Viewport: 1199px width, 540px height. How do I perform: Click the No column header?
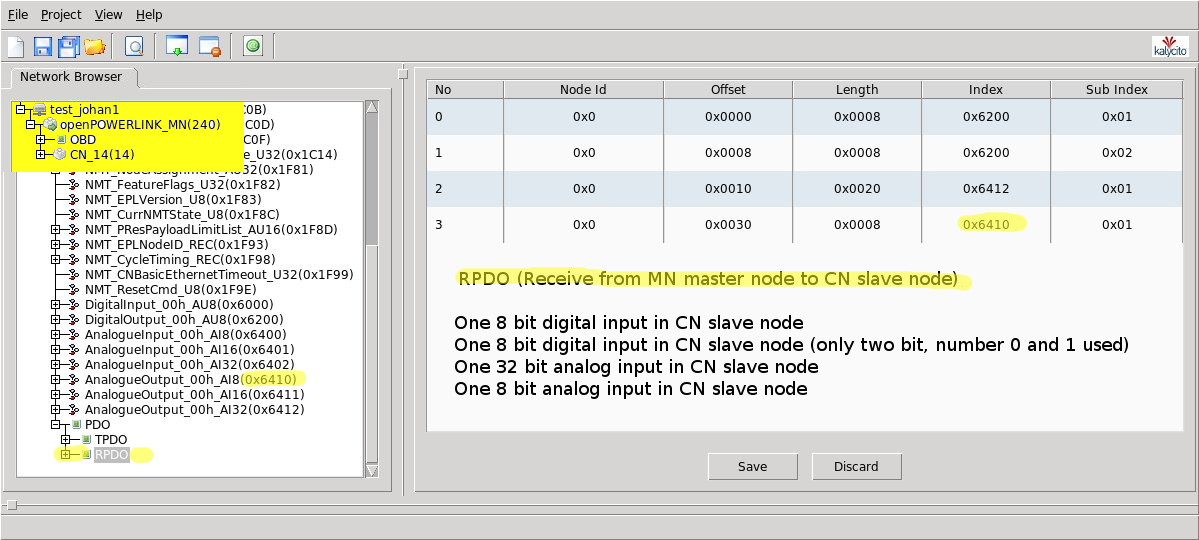(x=465, y=89)
